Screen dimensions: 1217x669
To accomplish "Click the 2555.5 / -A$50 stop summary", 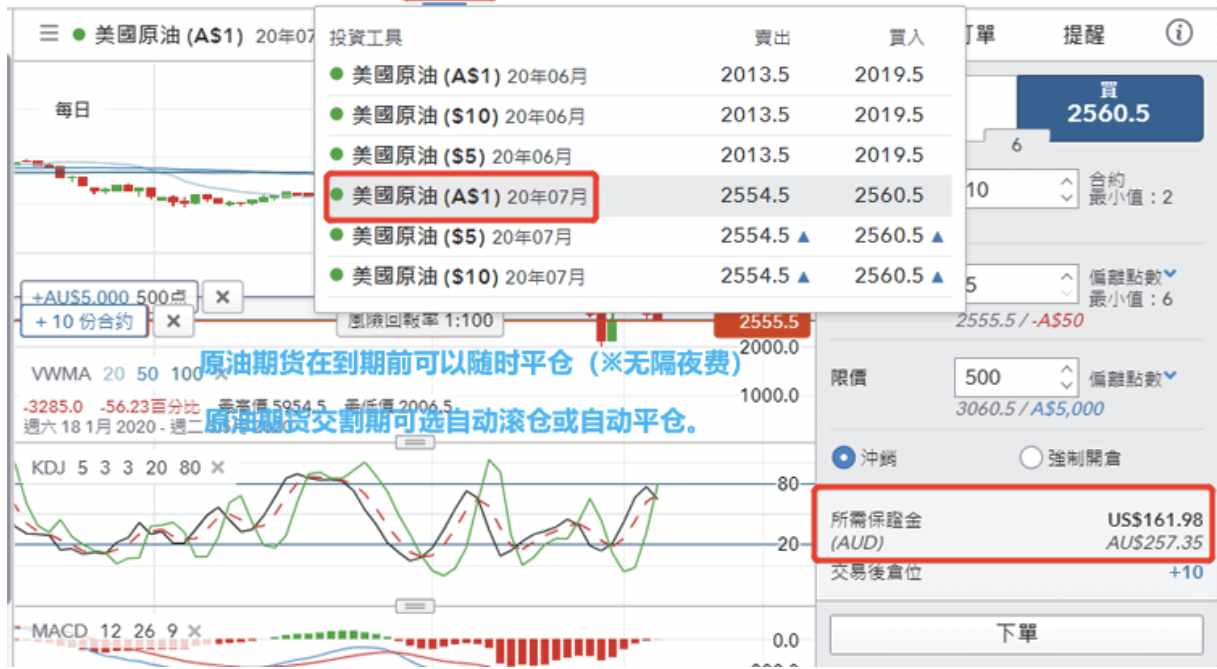I will click(1020, 321).
